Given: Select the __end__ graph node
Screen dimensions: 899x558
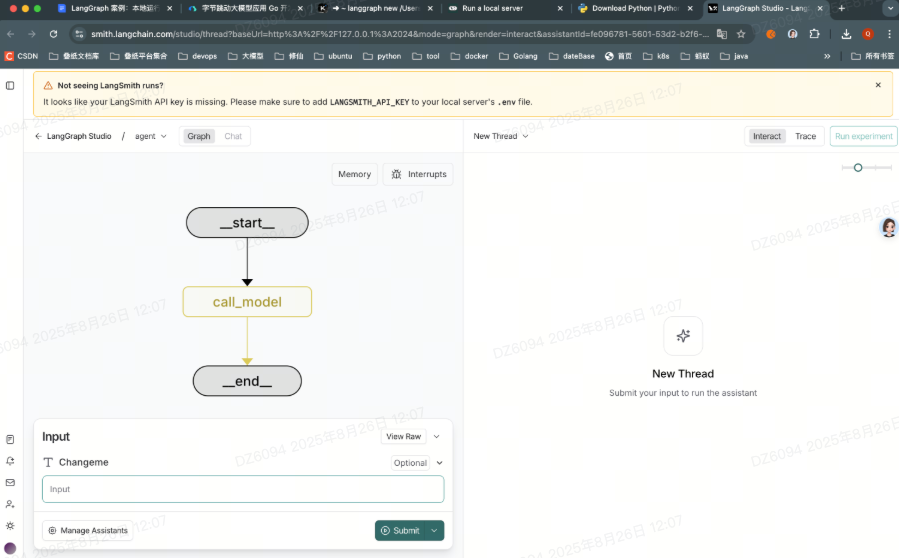Looking at the screenshot, I should 247,381.
